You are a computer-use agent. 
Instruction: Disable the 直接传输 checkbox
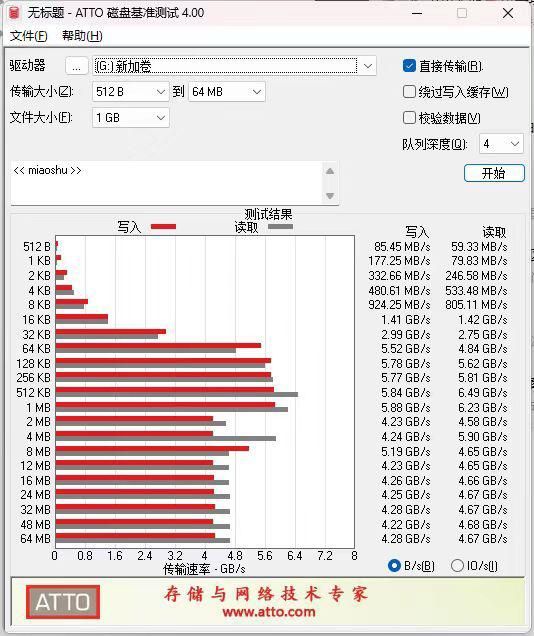[x=409, y=66]
